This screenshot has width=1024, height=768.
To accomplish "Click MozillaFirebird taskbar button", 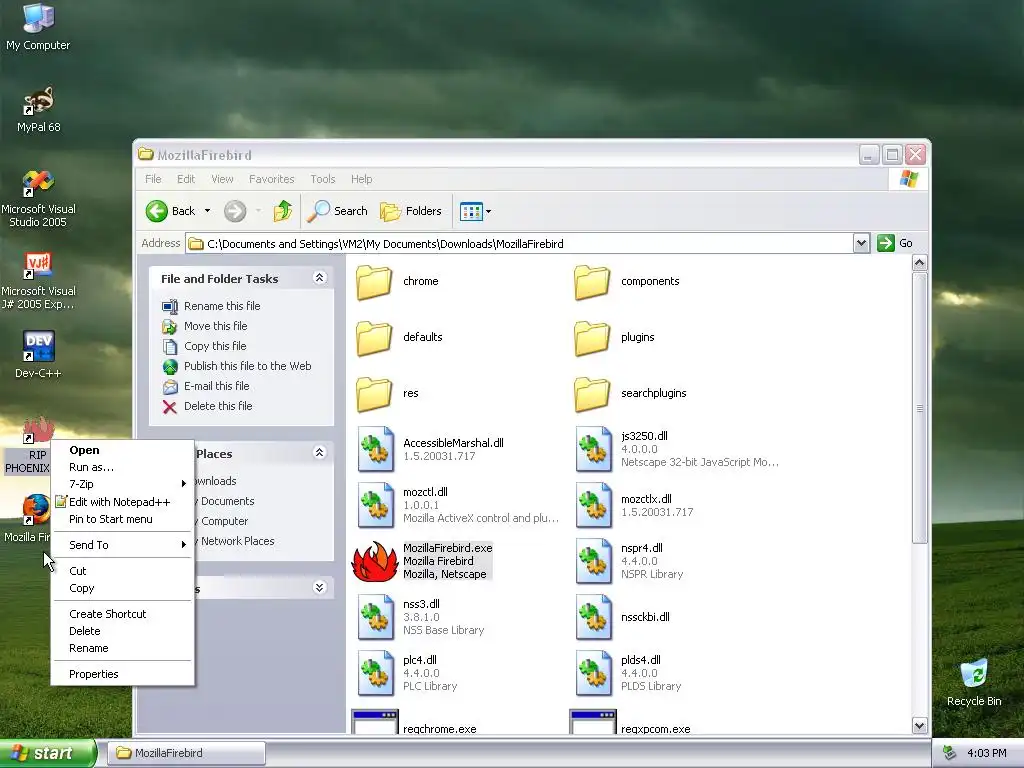I will pyautogui.click(x=186, y=753).
